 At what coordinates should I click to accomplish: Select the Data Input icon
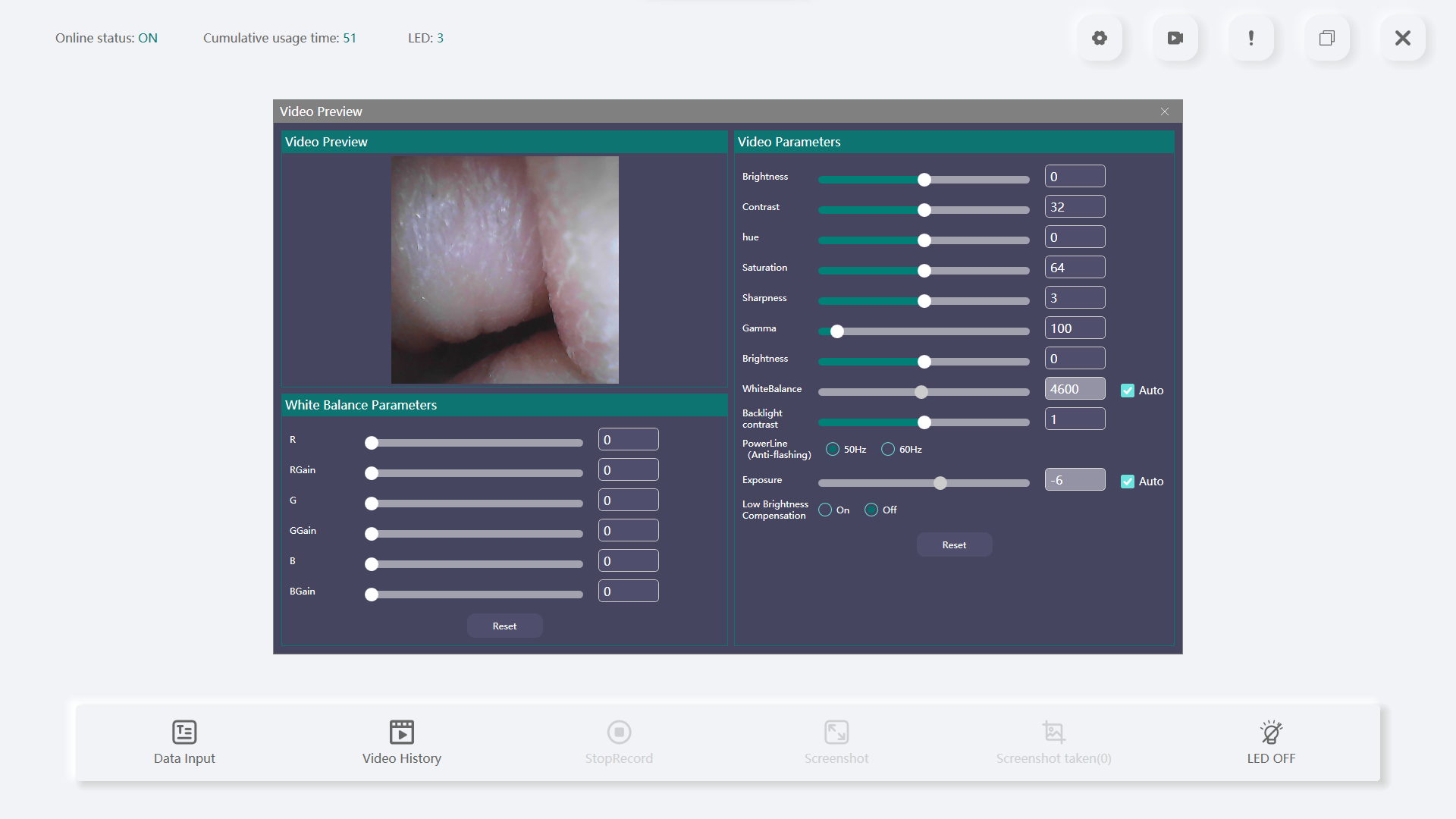(x=184, y=742)
